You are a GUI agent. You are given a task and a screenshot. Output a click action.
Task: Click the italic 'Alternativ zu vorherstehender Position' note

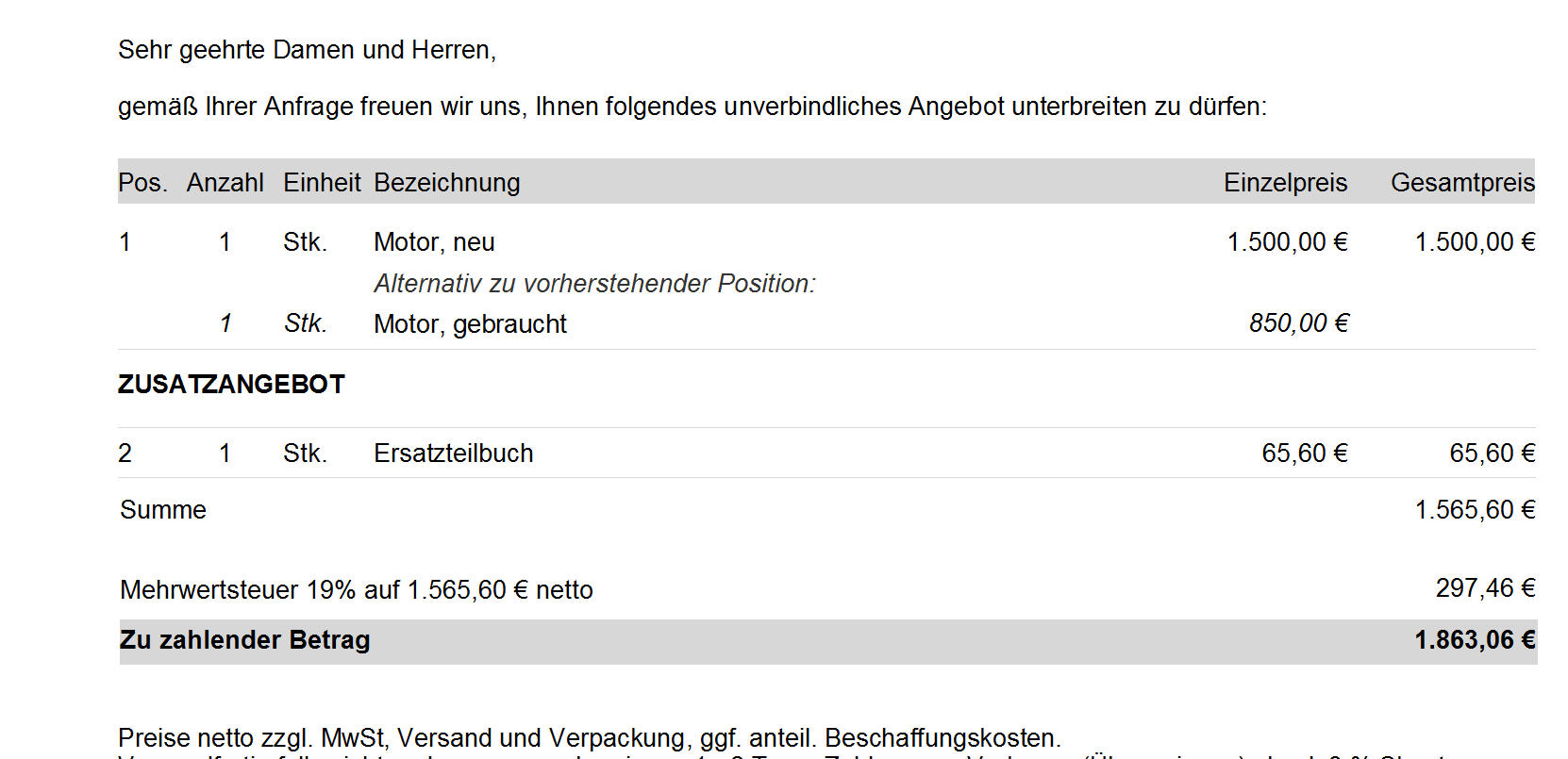click(594, 283)
